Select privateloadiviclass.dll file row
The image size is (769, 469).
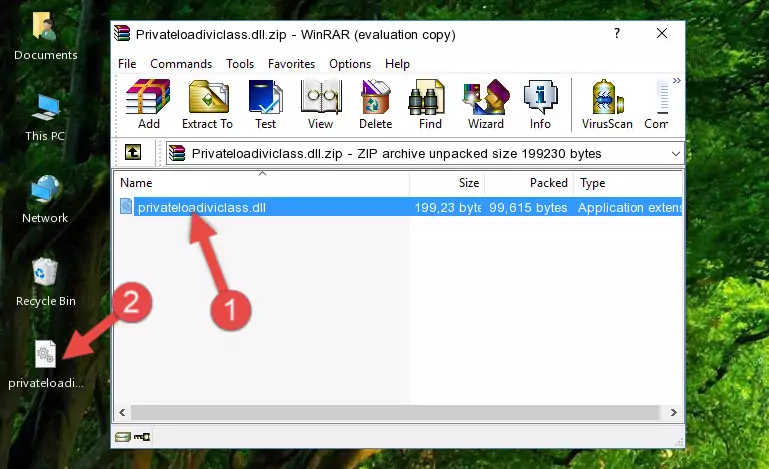(x=400, y=207)
